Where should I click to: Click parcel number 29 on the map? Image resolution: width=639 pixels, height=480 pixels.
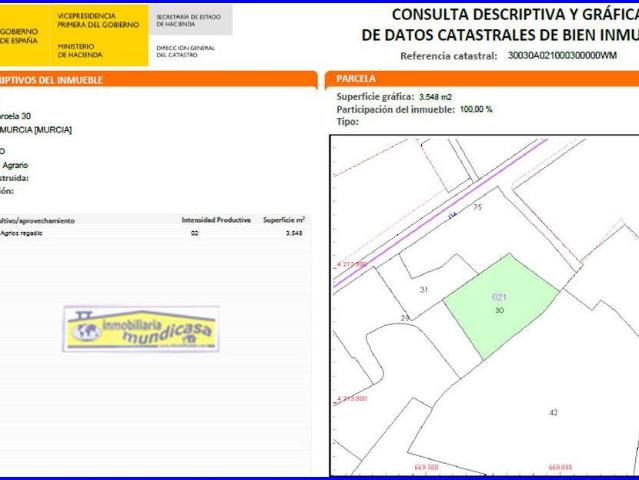tap(405, 317)
